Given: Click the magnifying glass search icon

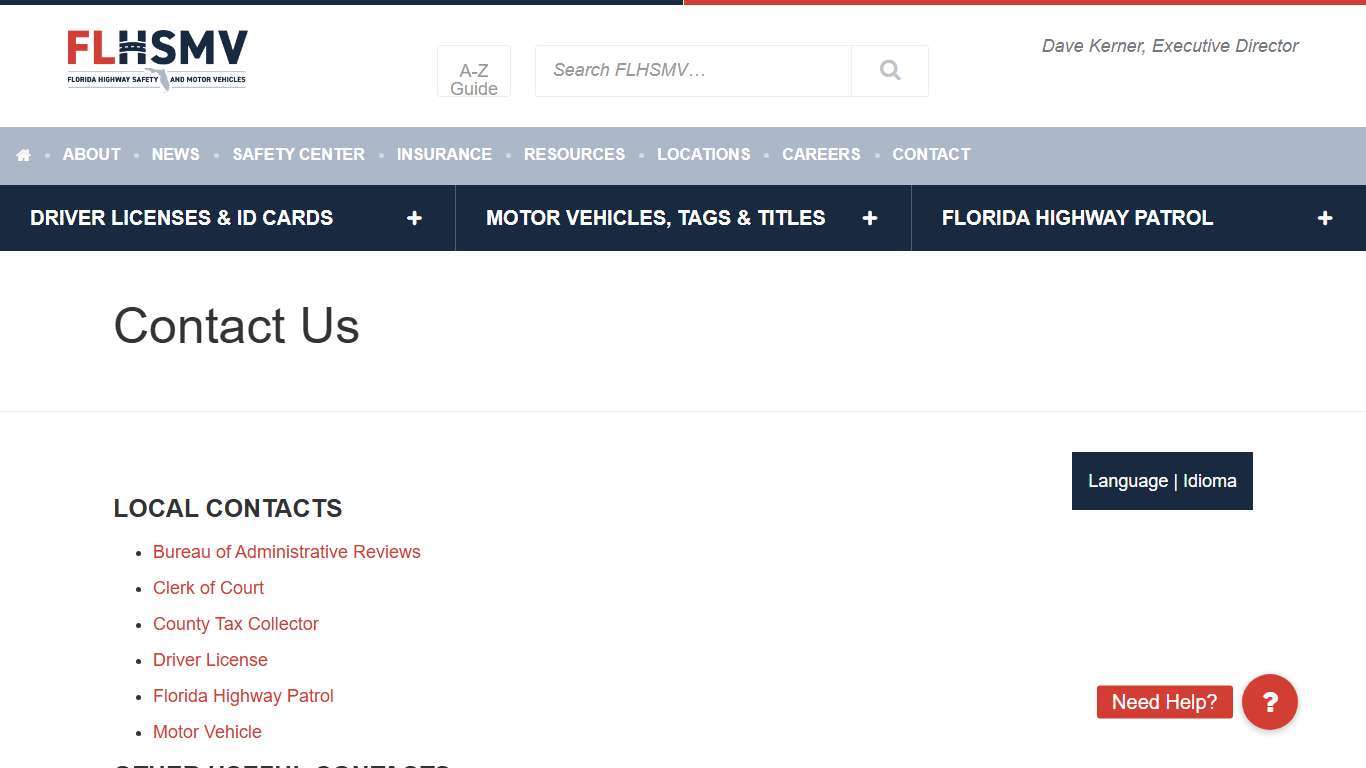Looking at the screenshot, I should pyautogui.click(x=889, y=70).
